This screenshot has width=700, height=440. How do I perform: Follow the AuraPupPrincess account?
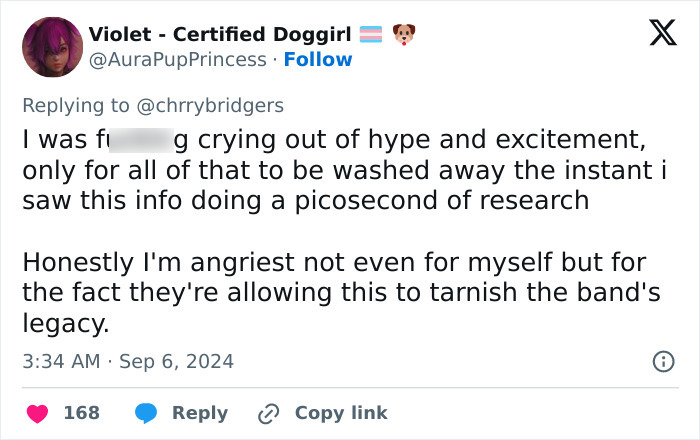[318, 60]
